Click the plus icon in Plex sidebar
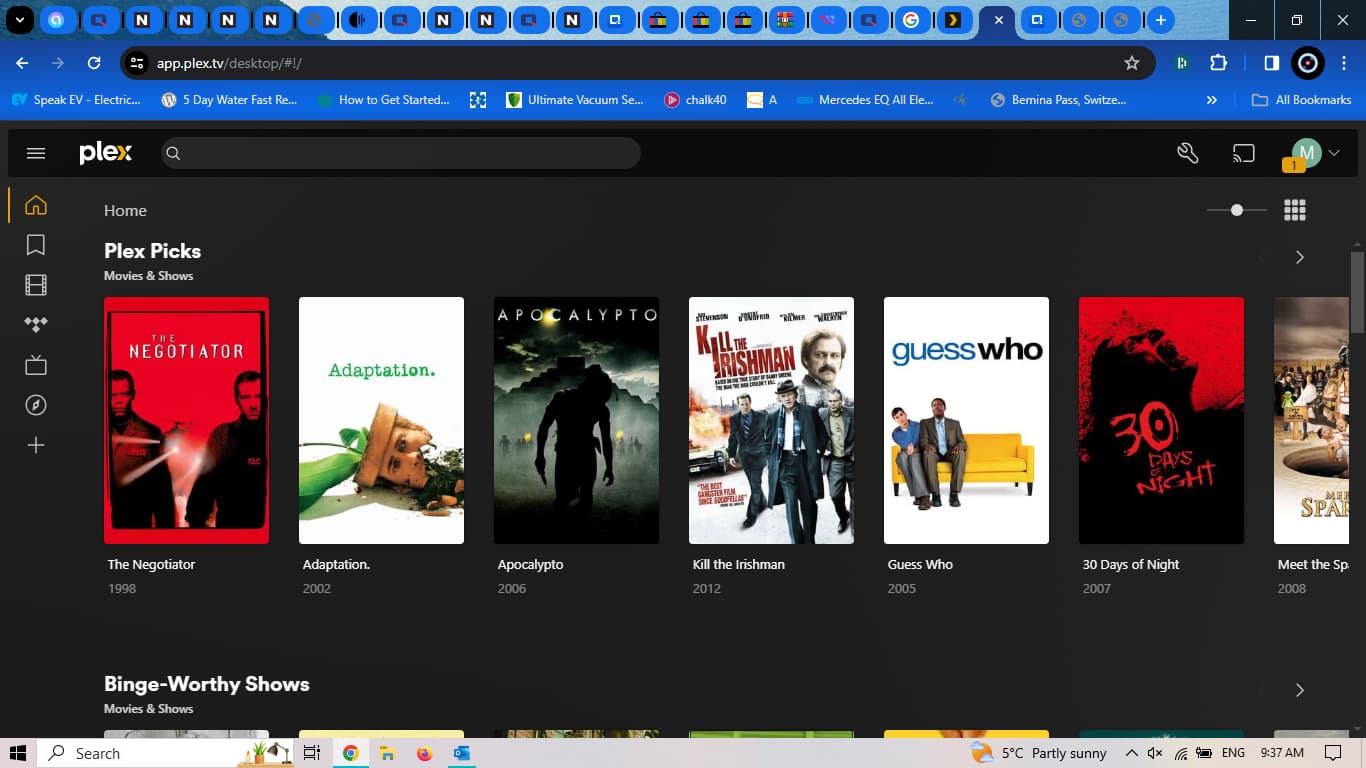Viewport: 1366px width, 768px height. tap(36, 445)
